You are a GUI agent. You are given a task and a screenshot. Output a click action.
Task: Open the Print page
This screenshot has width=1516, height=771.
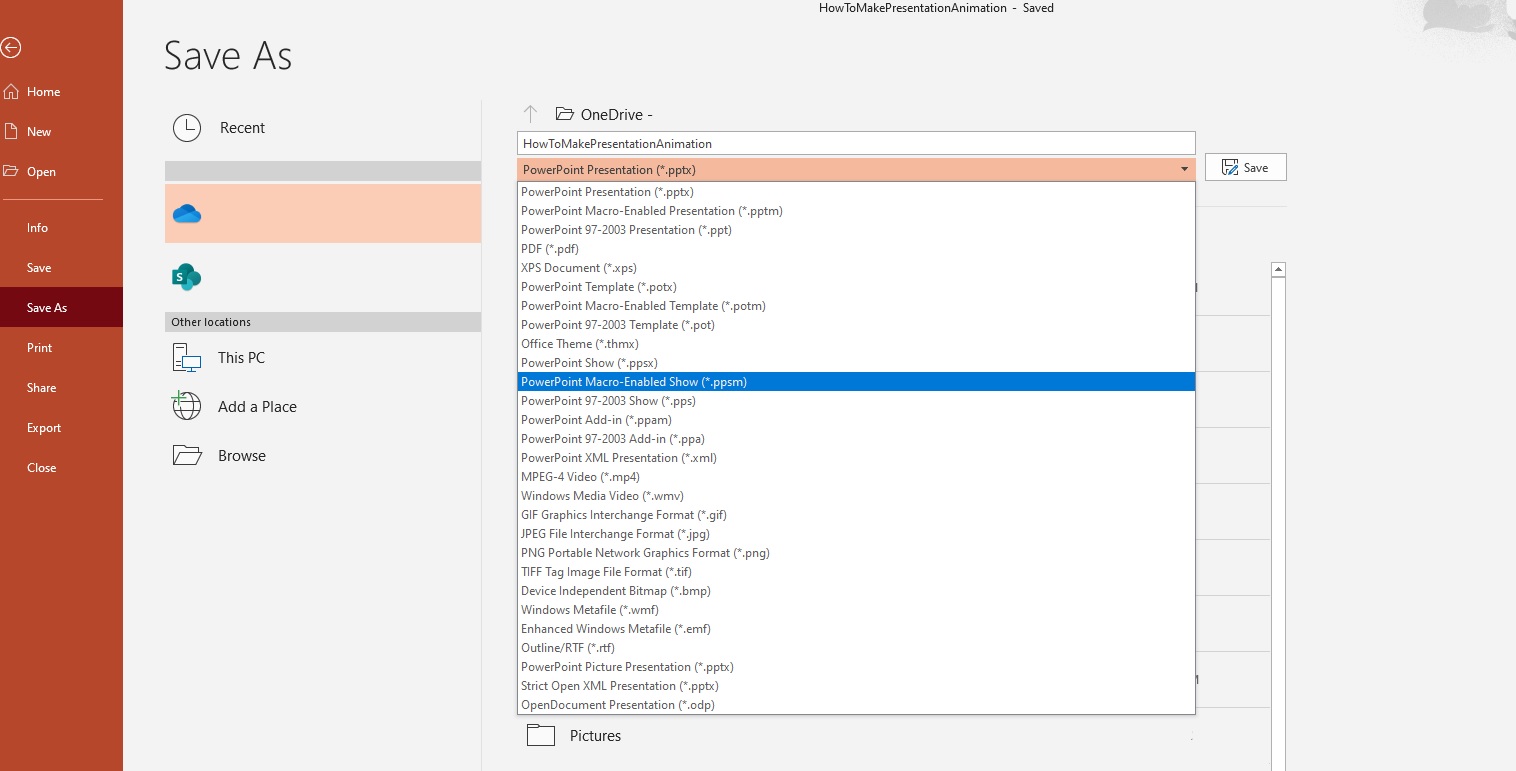click(x=40, y=348)
